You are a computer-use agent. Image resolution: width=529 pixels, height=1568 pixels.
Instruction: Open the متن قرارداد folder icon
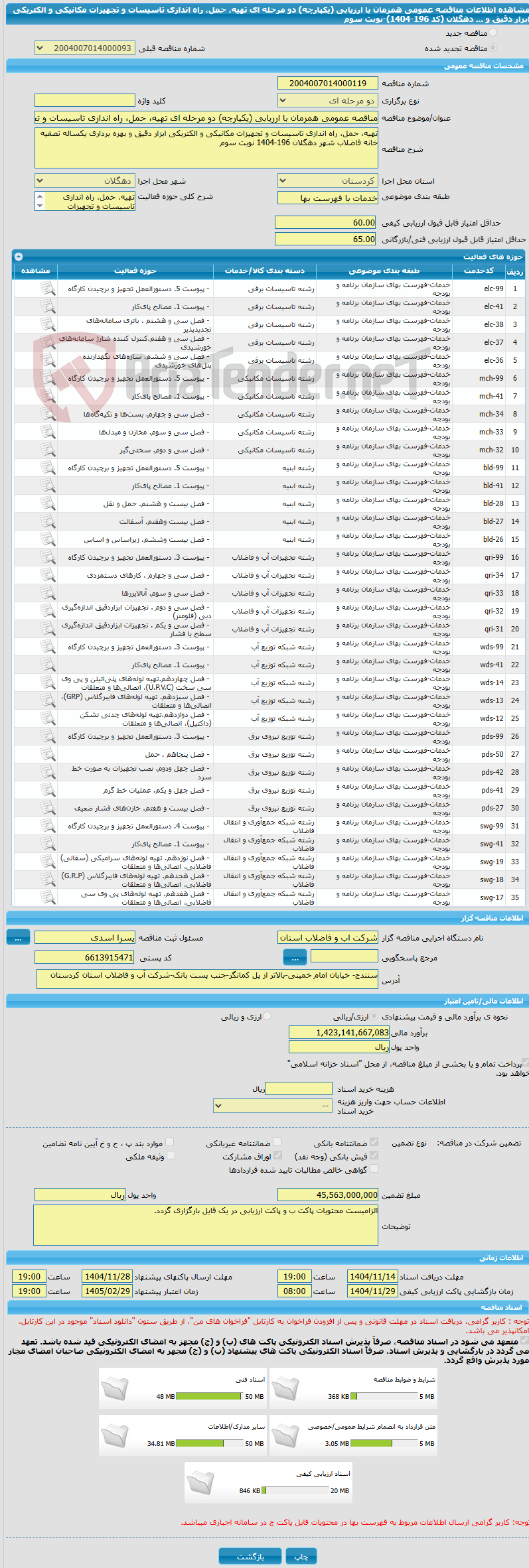pyautogui.click(x=285, y=1435)
